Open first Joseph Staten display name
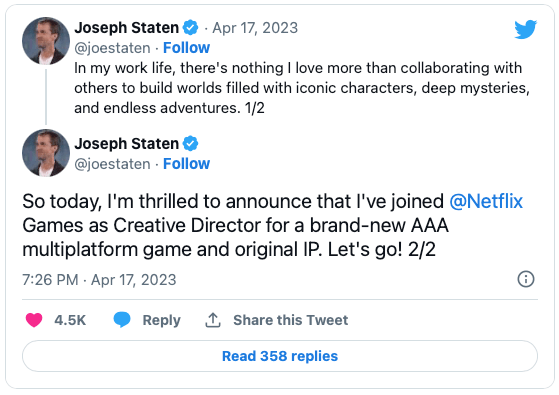The height and width of the screenshot is (395, 559). (x=127, y=27)
